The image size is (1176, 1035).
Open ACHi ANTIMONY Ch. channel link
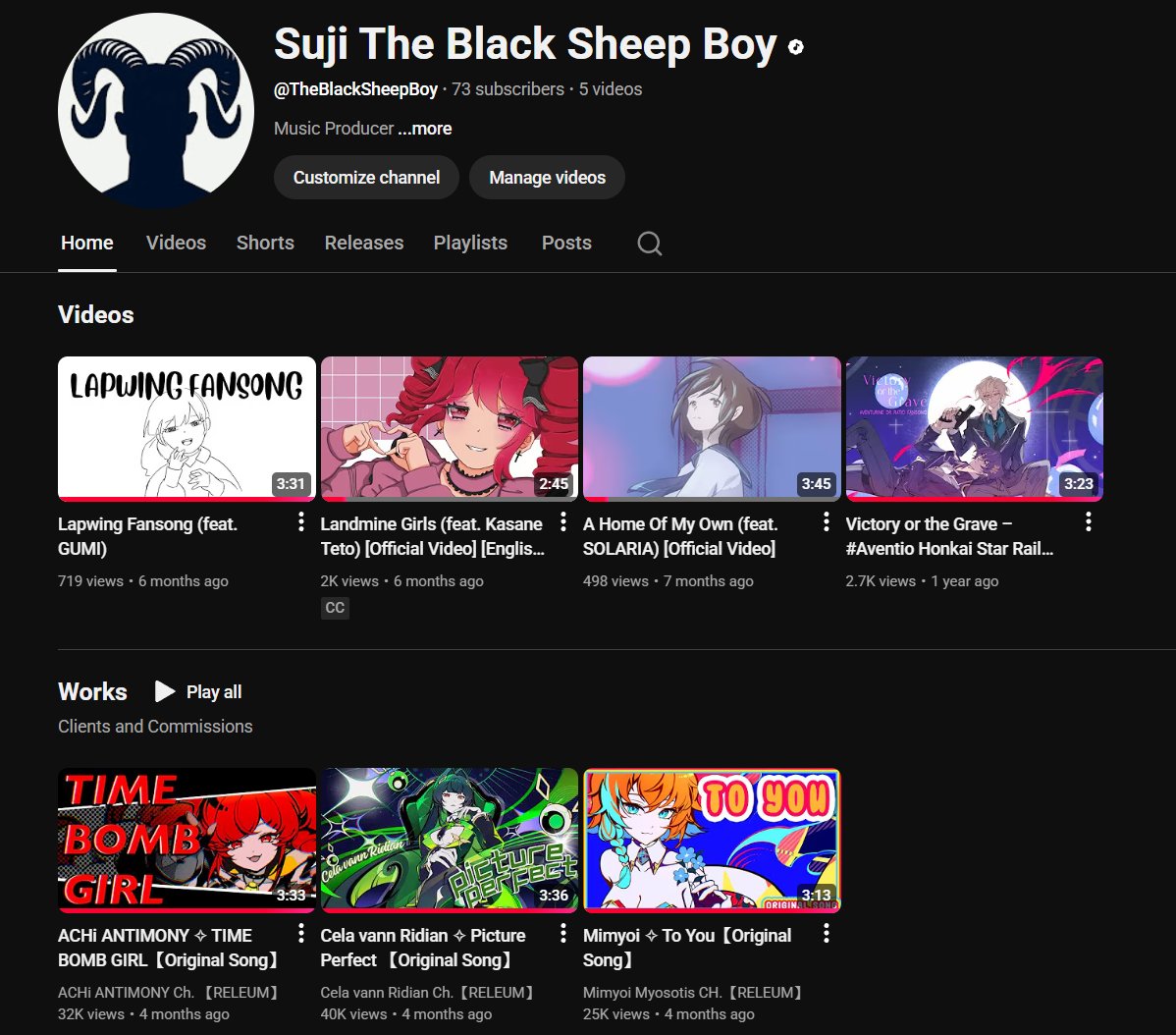[168, 992]
